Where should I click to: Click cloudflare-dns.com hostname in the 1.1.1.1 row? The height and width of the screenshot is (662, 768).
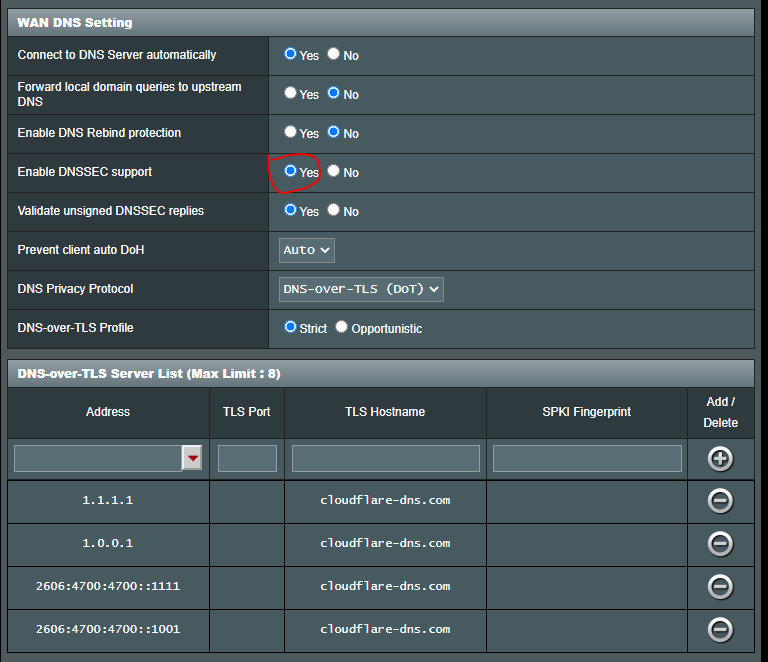385,500
